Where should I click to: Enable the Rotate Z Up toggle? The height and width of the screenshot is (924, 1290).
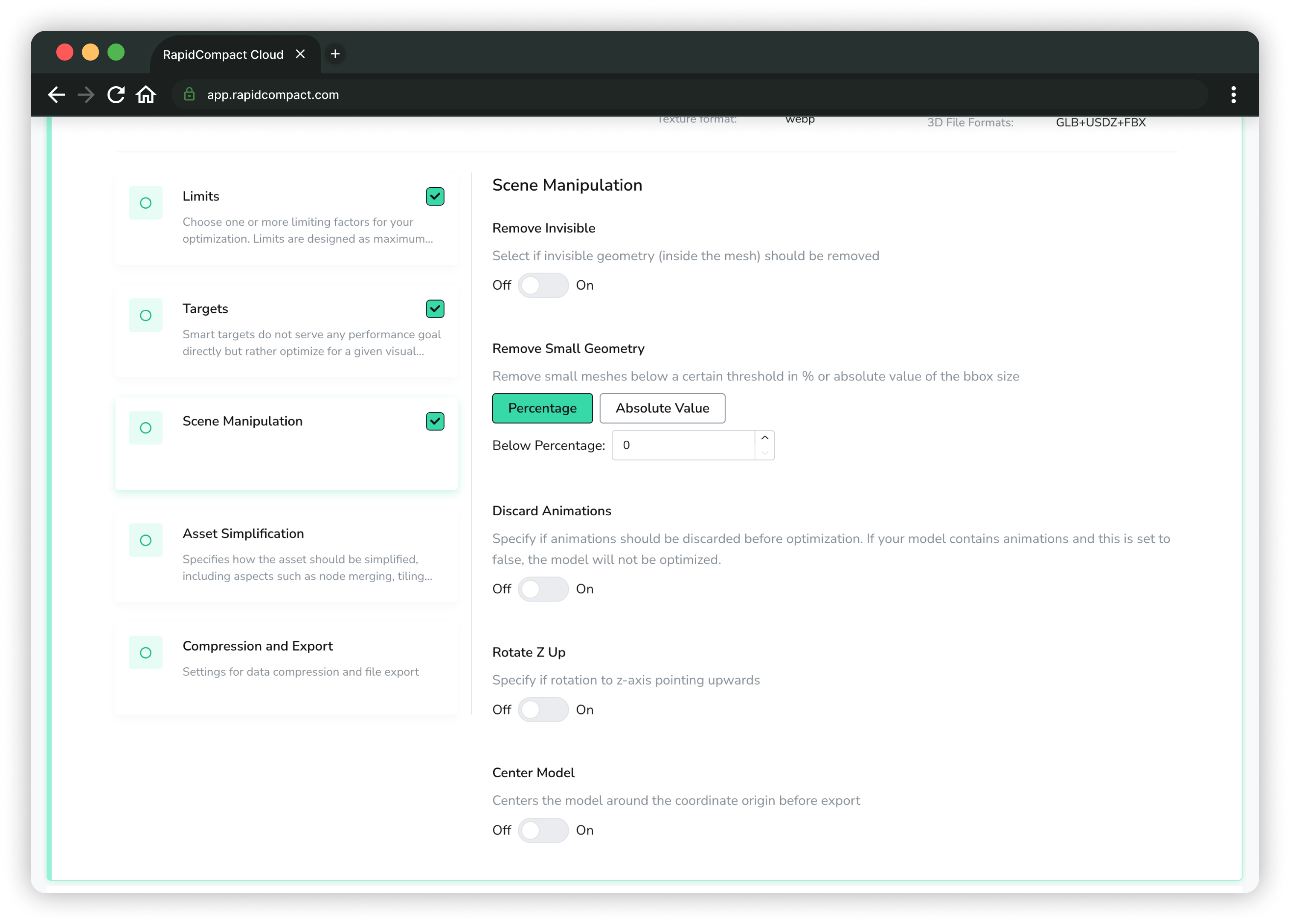pos(542,710)
